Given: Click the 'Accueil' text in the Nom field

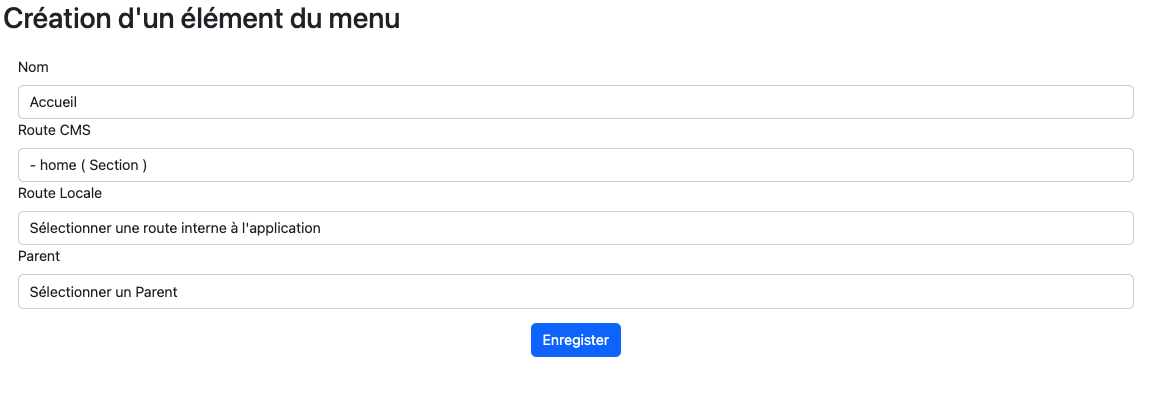Looking at the screenshot, I should pyautogui.click(x=54, y=102).
